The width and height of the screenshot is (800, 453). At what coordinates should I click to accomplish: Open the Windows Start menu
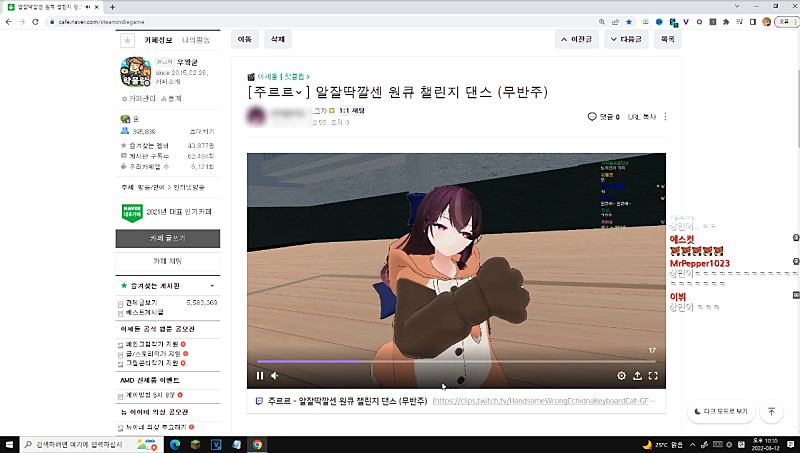click(9, 445)
